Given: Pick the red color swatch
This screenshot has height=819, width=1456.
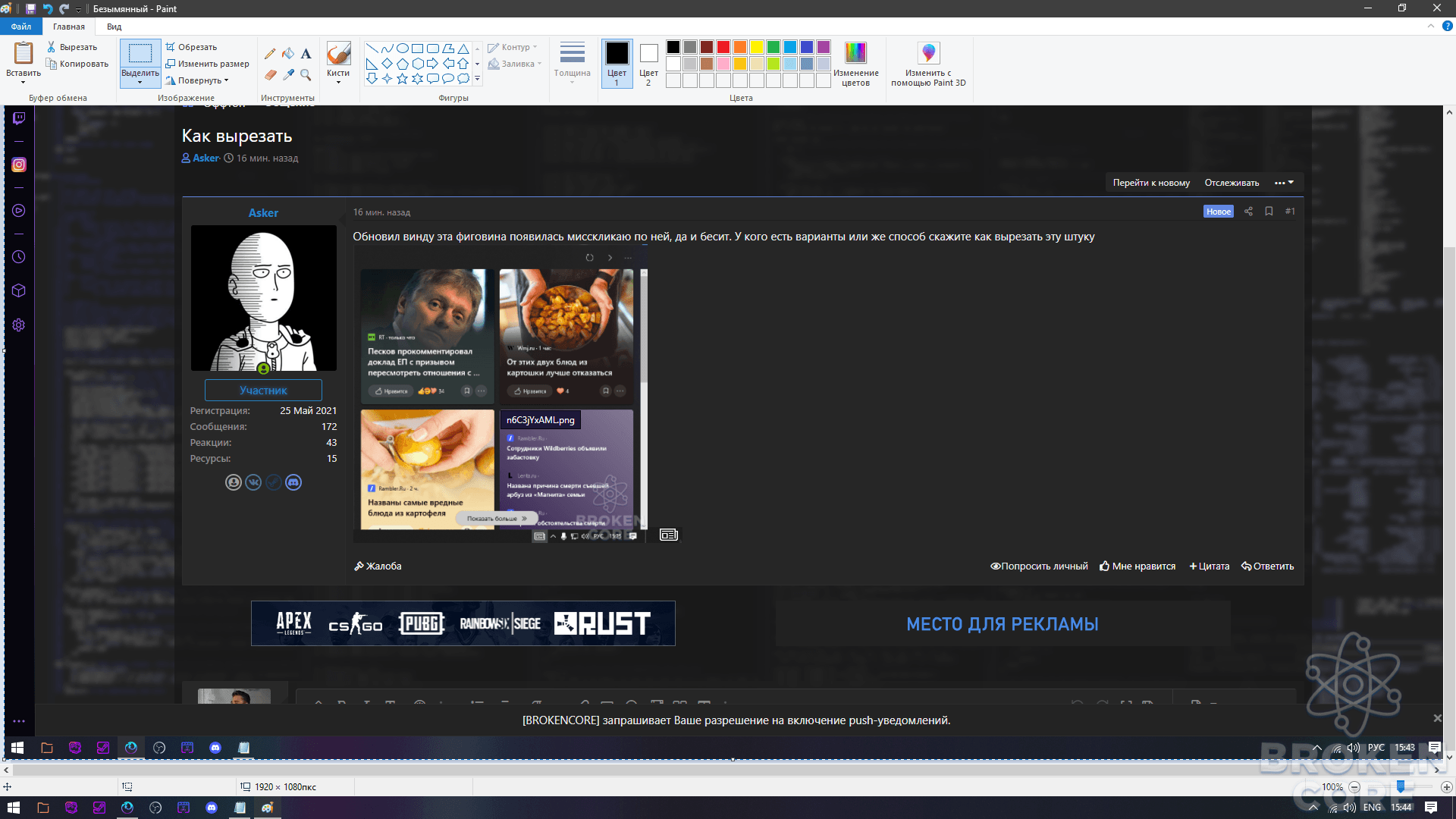Looking at the screenshot, I should coord(723,47).
